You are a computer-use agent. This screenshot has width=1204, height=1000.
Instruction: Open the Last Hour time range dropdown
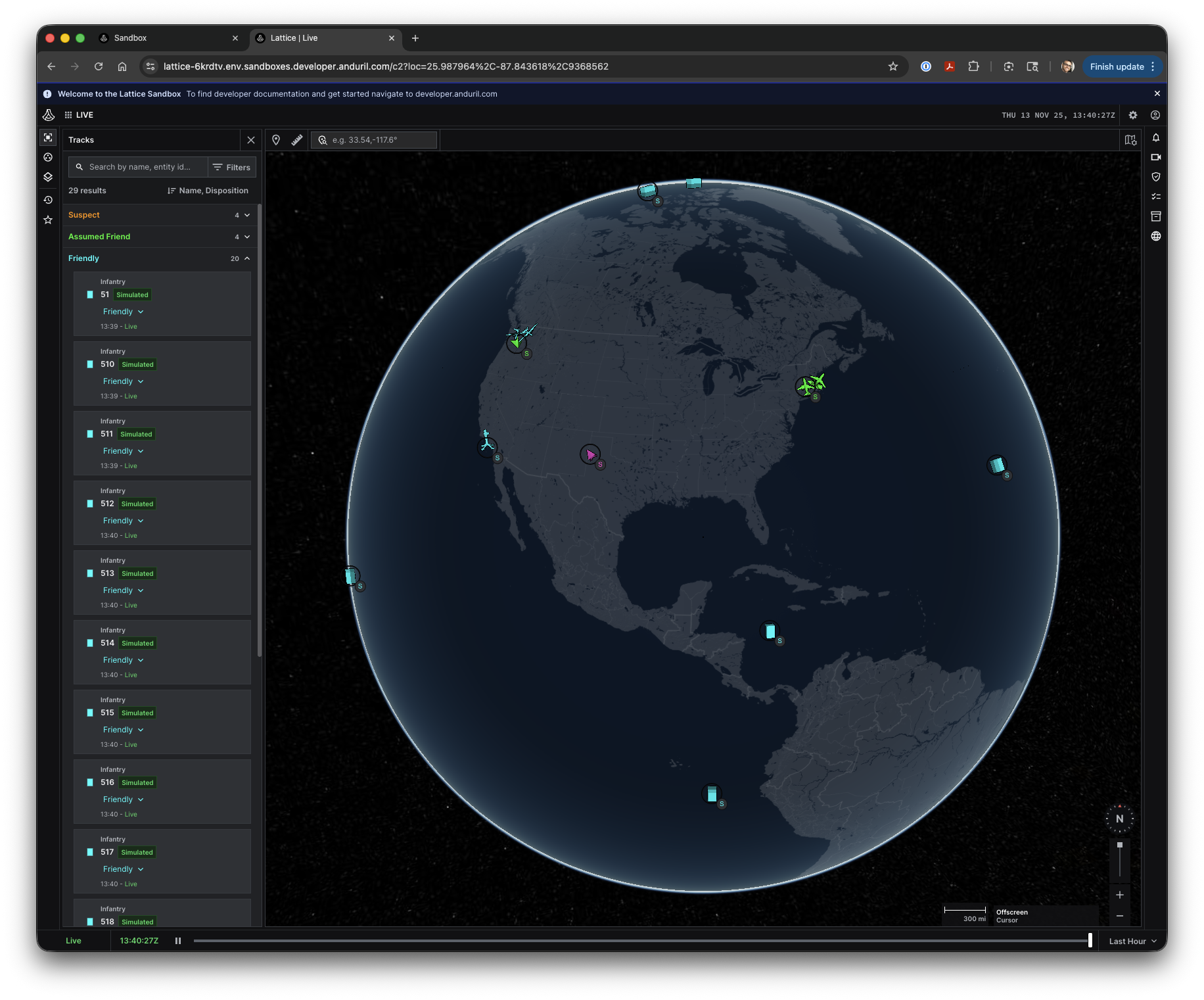pyautogui.click(x=1132, y=941)
